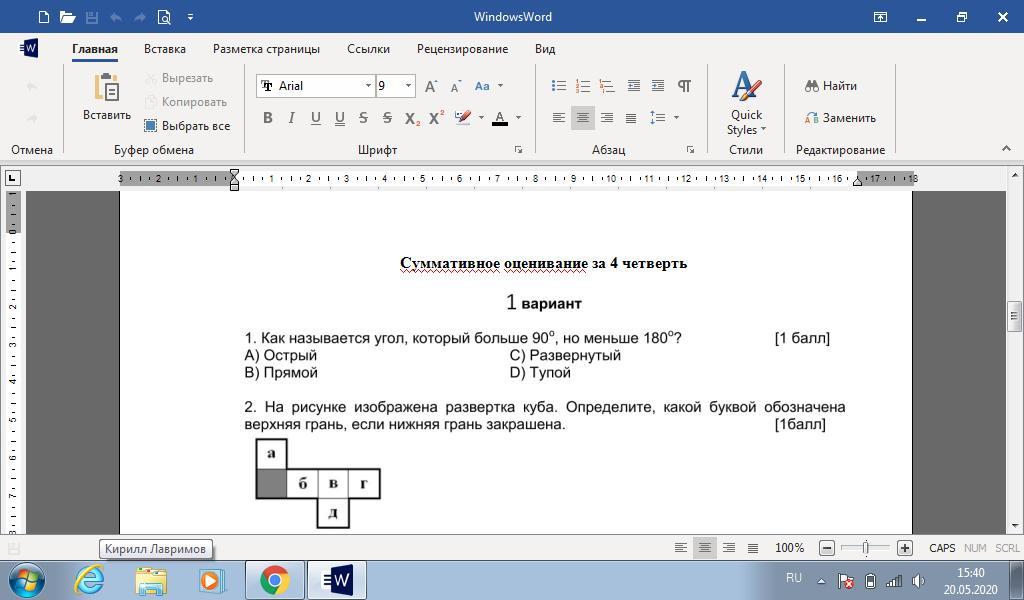Viewport: 1024px width, 600px height.
Task: Toggle italic formatting
Action: [x=291, y=118]
